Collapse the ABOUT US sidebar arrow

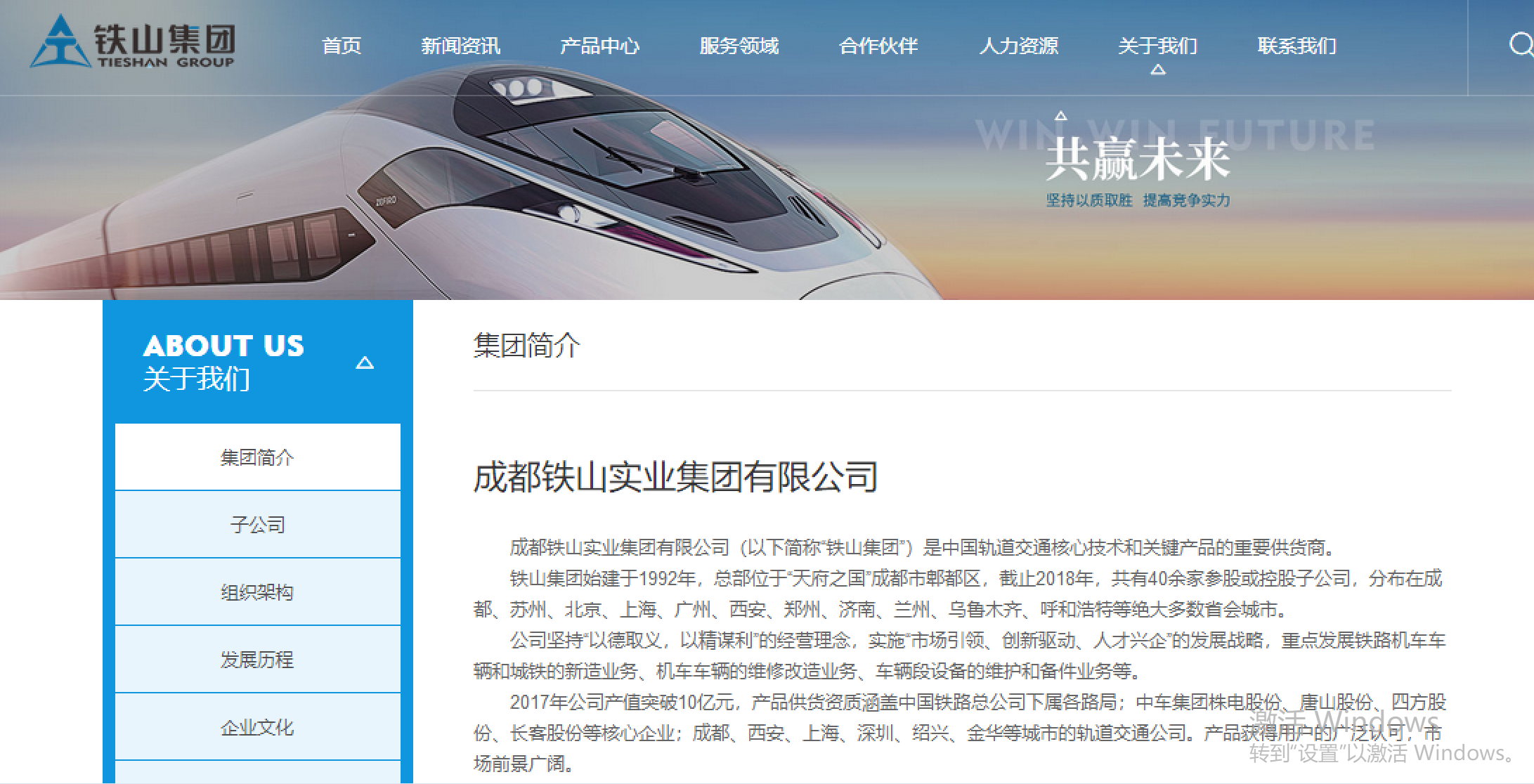(x=365, y=362)
